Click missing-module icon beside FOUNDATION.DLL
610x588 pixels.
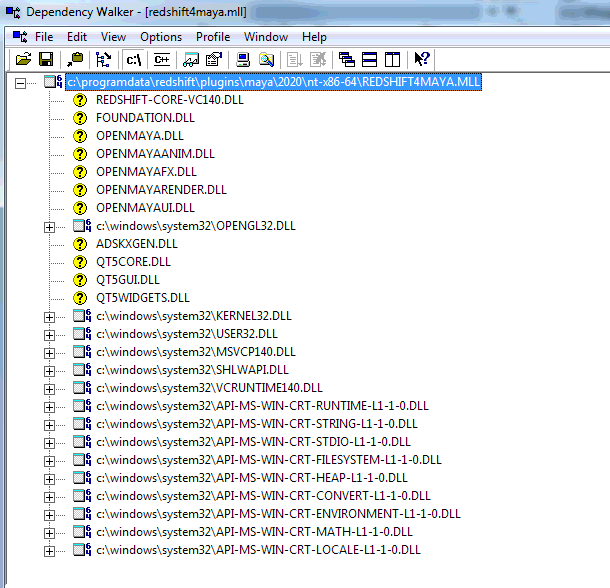coord(80,118)
